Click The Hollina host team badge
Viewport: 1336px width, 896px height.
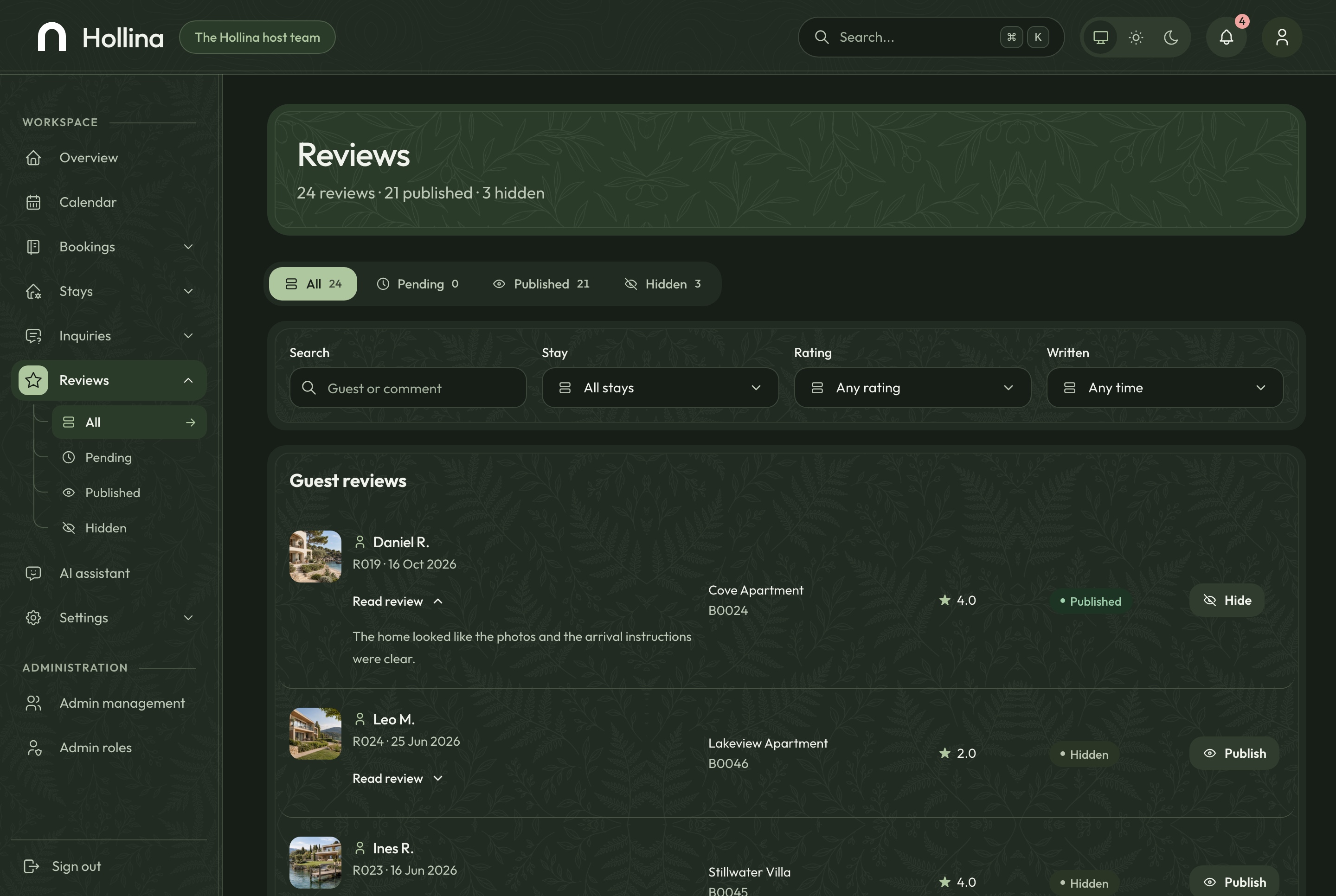click(257, 37)
